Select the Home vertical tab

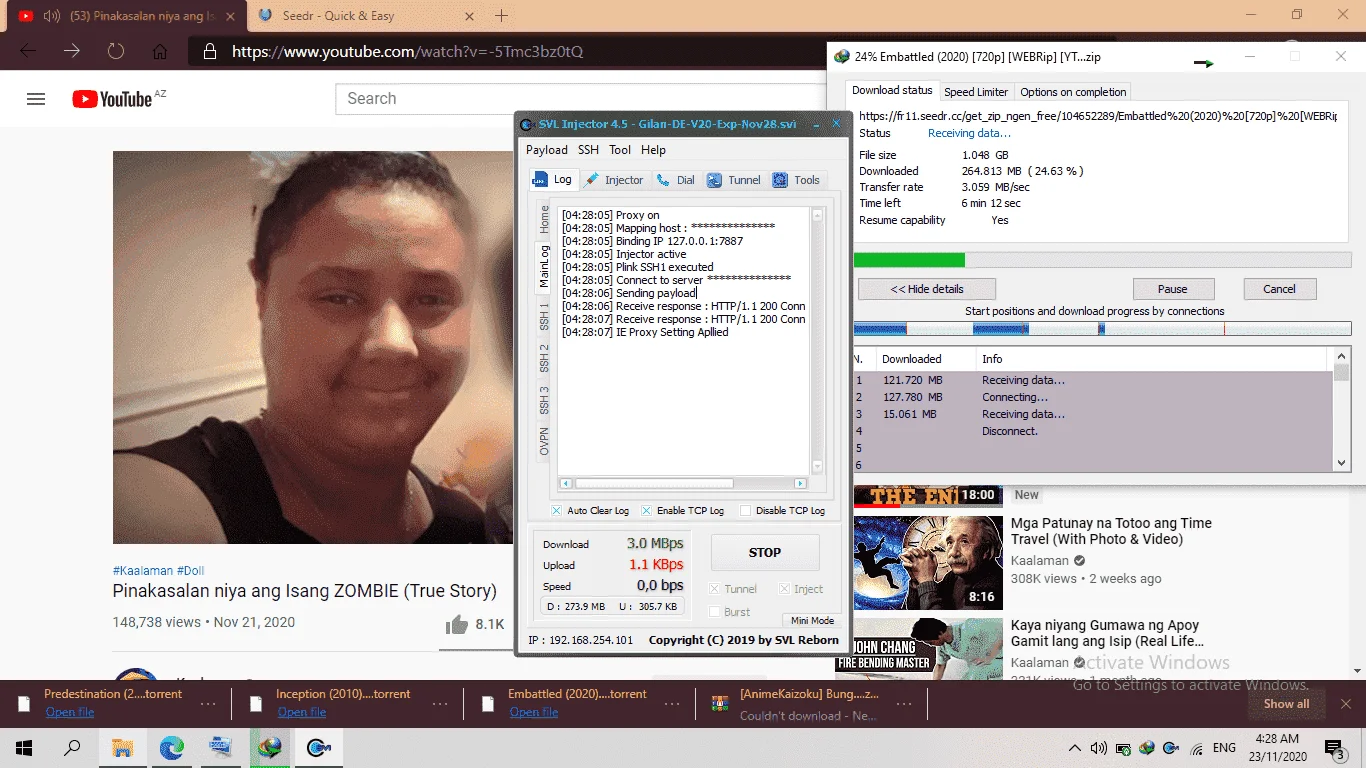coord(544,218)
